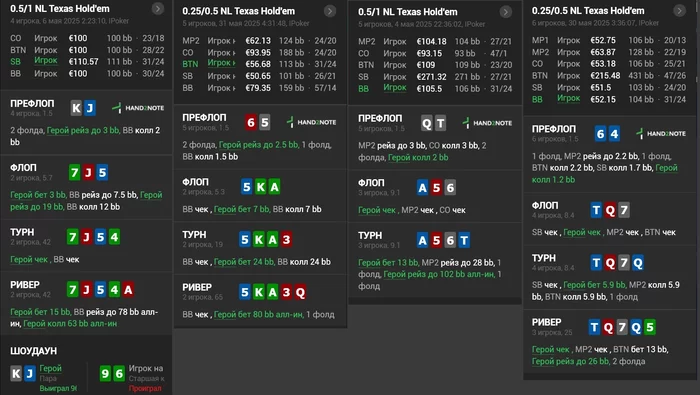Viewport: 700px width, 395px height.
Task: Click 'Герой бет 24 bb' turn action
Action: [244, 262]
